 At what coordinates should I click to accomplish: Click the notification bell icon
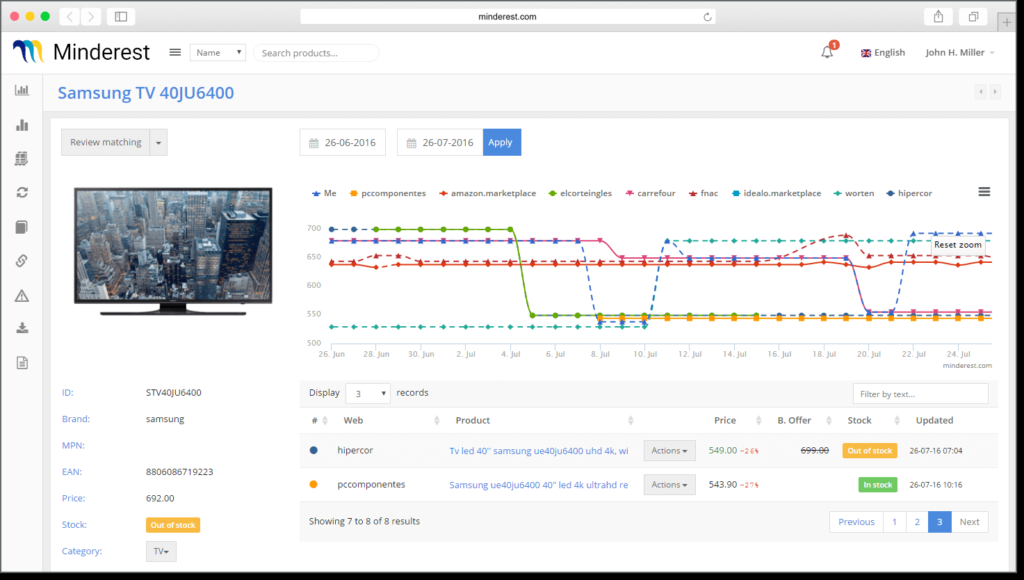[x=827, y=52]
